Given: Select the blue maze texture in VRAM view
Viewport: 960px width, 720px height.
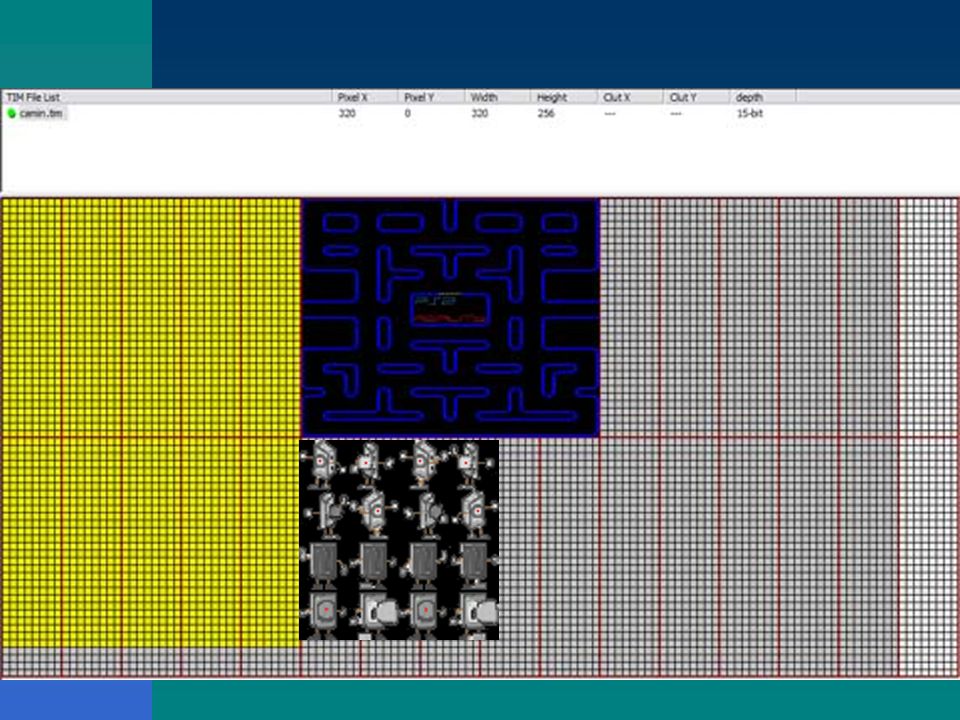Looking at the screenshot, I should 450,317.
